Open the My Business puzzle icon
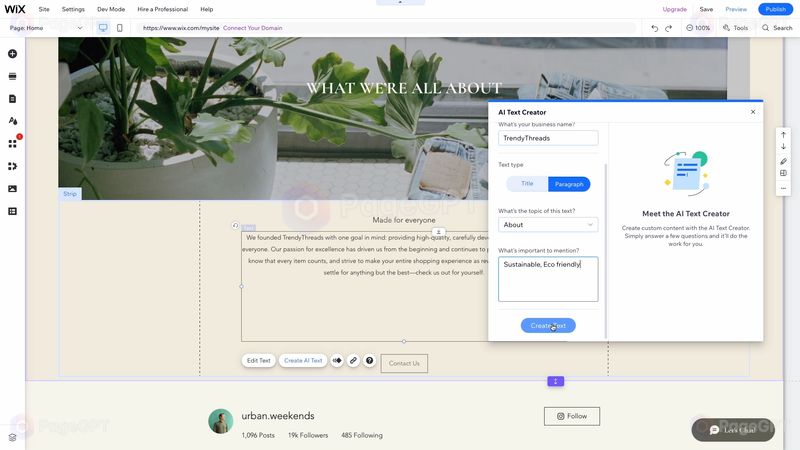Viewport: 800px width, 450px height. pyautogui.click(x=12, y=166)
